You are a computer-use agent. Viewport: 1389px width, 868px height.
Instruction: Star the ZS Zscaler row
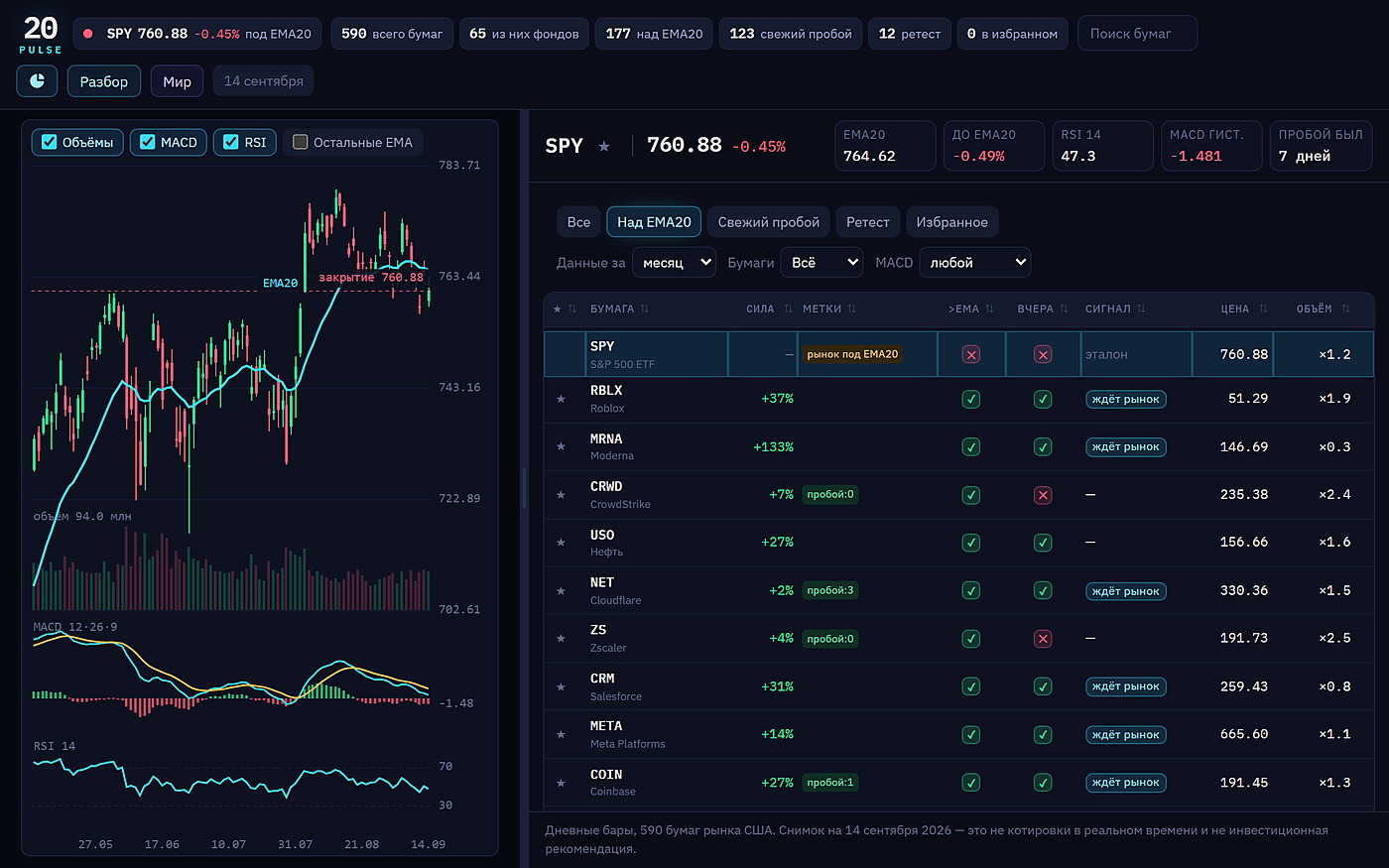(561, 639)
